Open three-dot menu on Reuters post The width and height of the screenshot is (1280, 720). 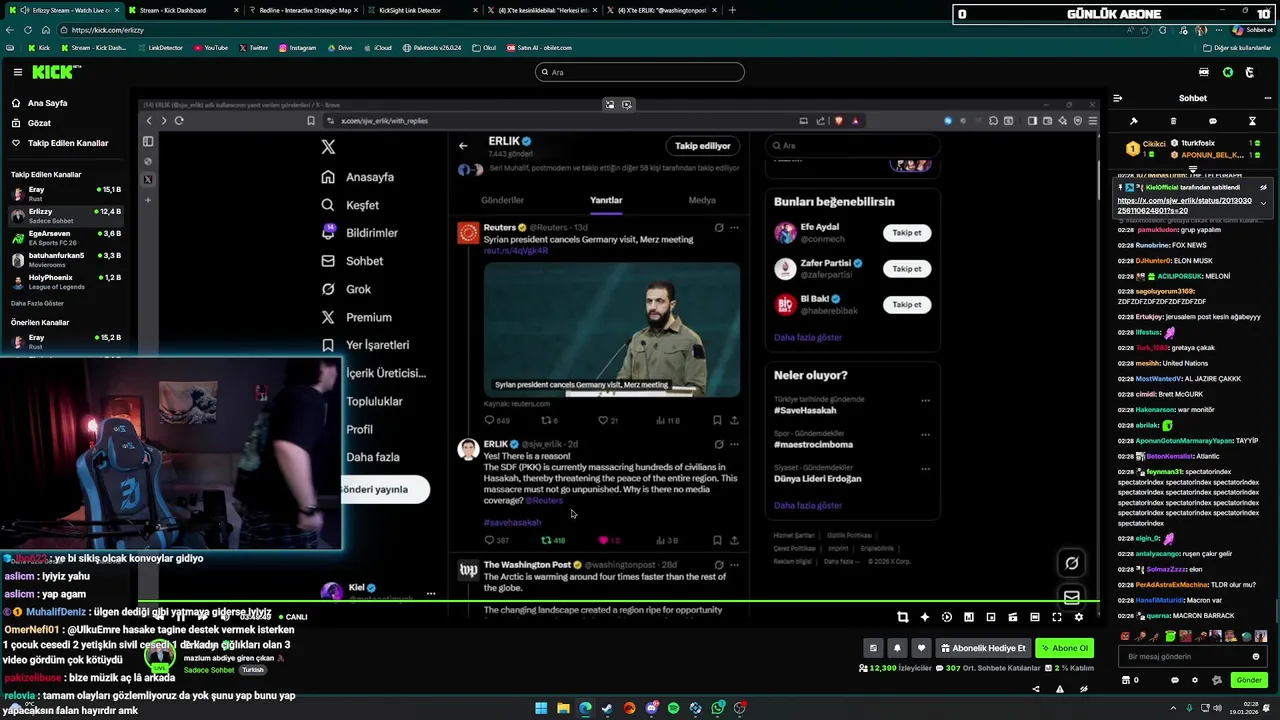pos(734,228)
